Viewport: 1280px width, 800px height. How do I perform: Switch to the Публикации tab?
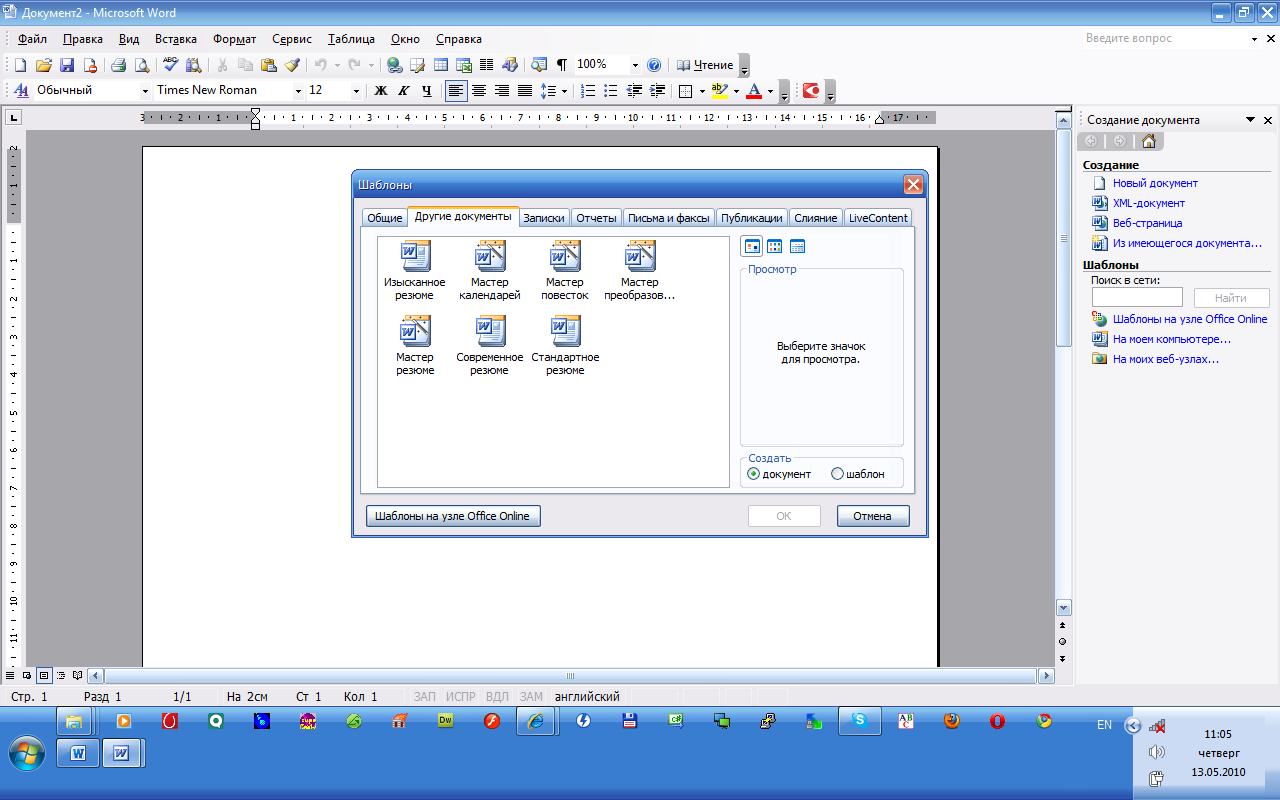pos(752,218)
